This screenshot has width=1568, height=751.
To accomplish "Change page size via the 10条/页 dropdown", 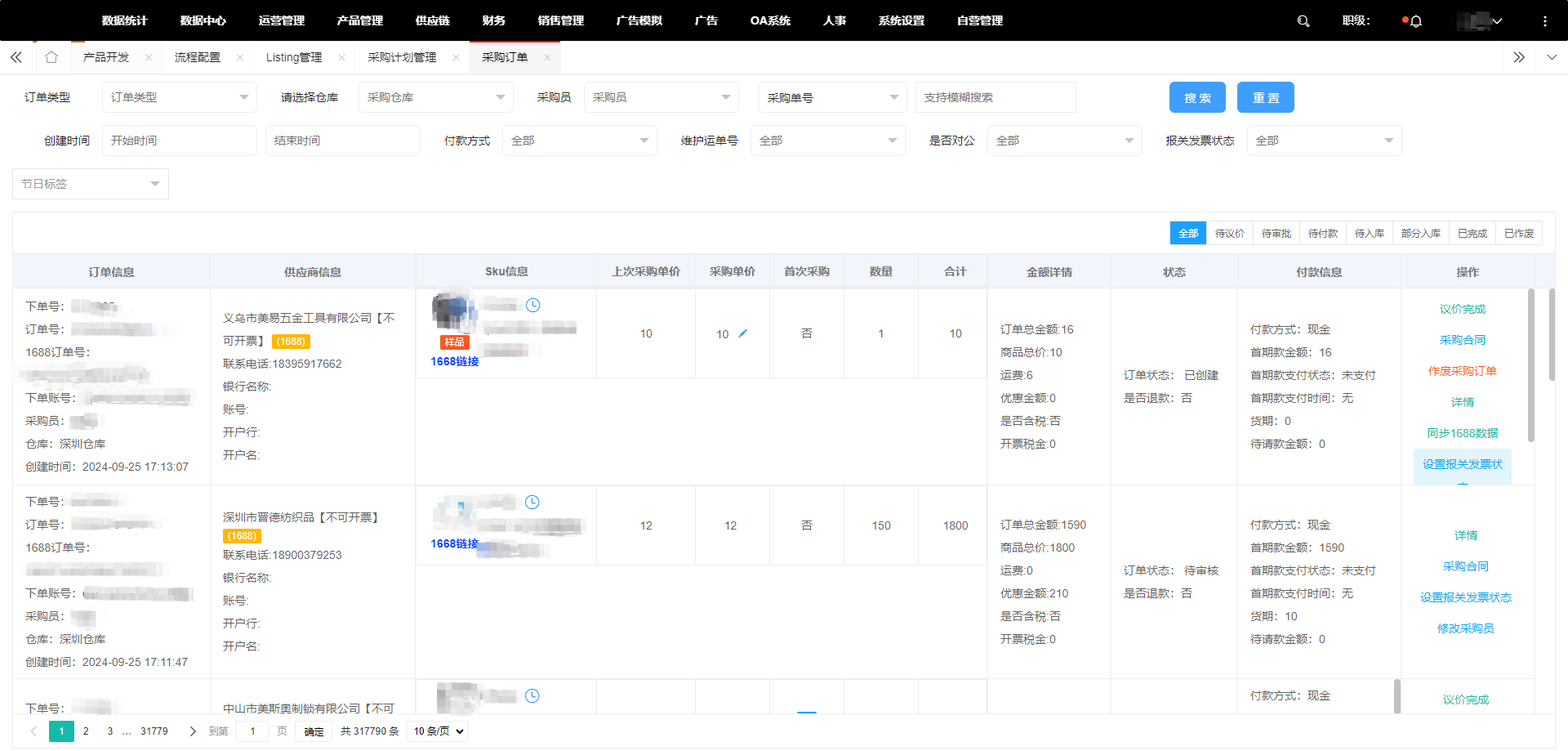I will pyautogui.click(x=437, y=731).
